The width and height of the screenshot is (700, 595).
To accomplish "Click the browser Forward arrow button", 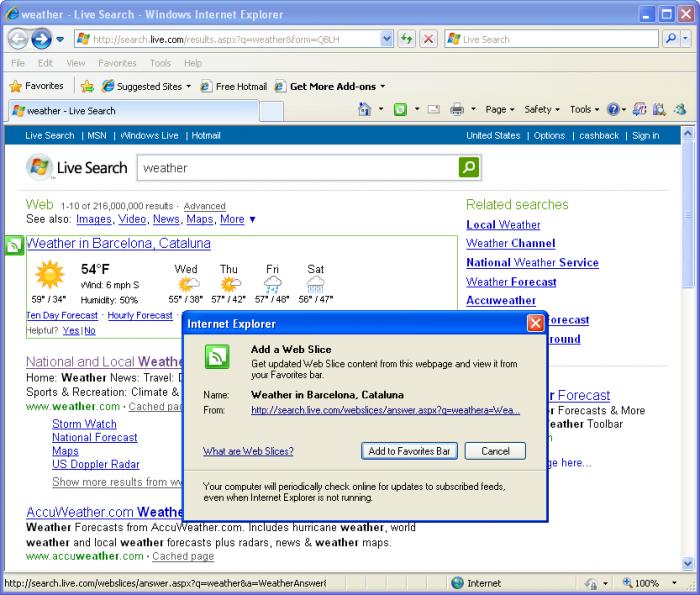I will [x=41, y=39].
